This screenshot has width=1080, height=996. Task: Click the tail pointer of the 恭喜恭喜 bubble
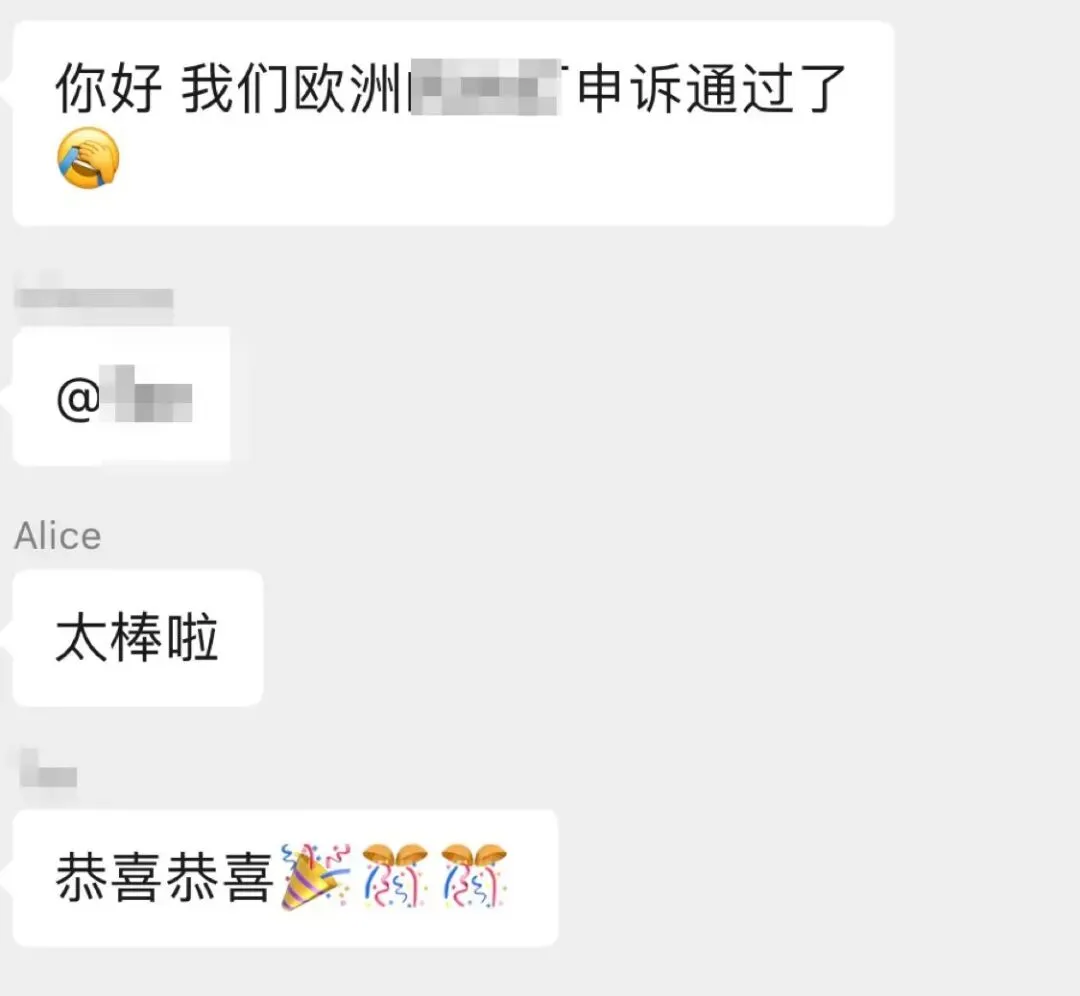coord(6,878)
